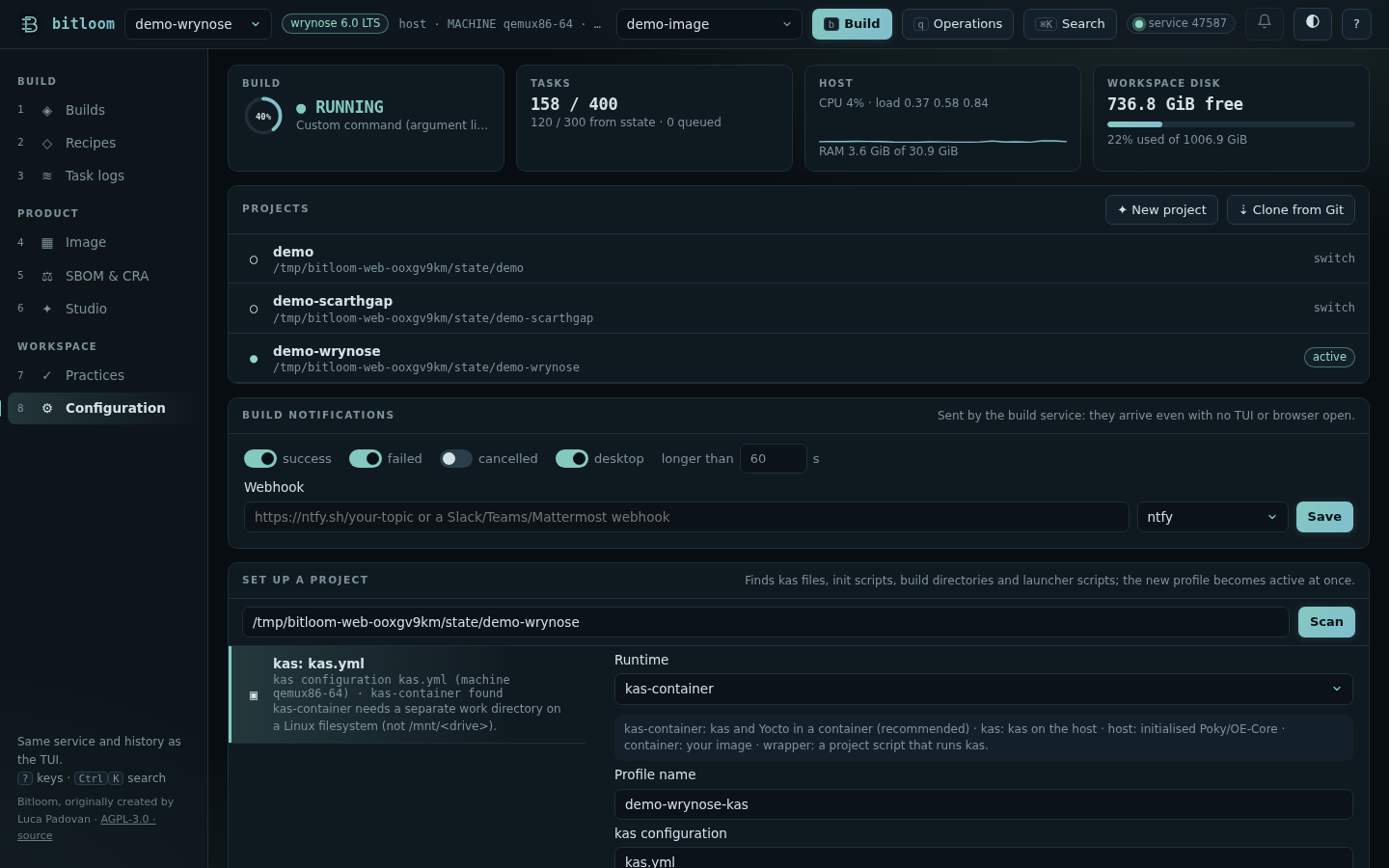Click the Builds sidebar icon
This screenshot has height=868, width=1389.
click(47, 111)
